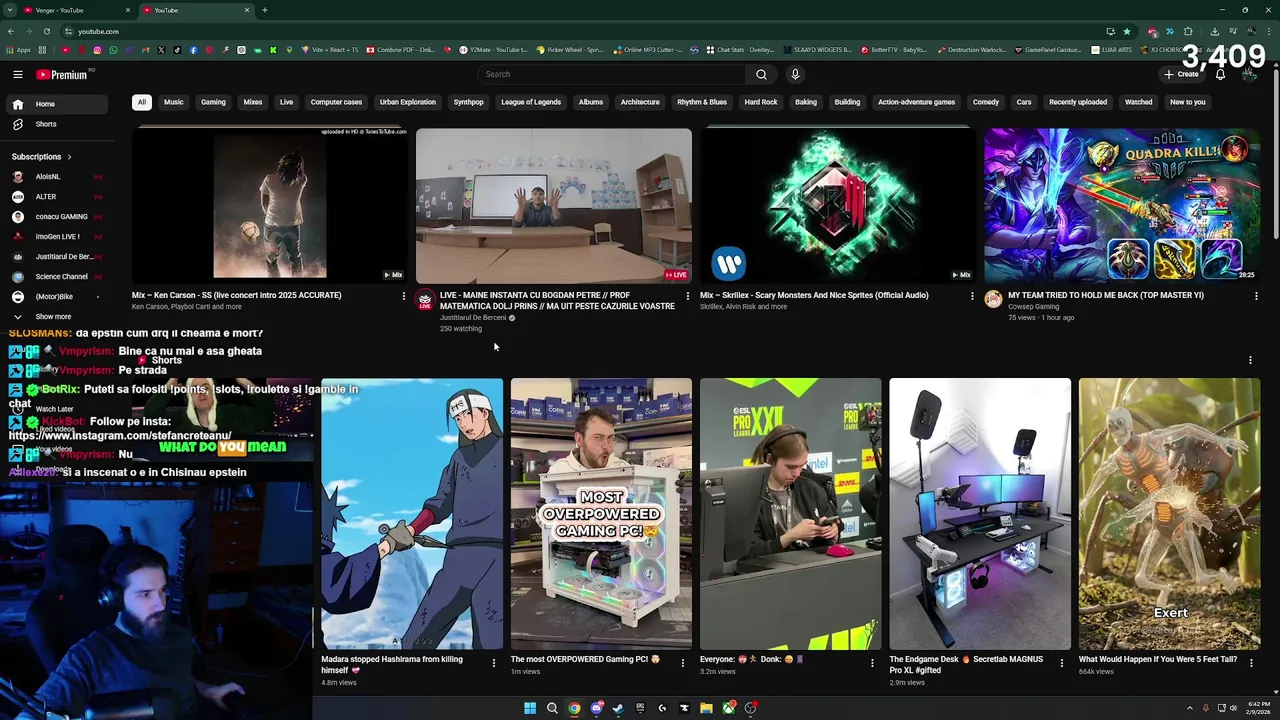Open the YouTube guide hamburger menu
This screenshot has width=1280, height=720.
click(18, 74)
